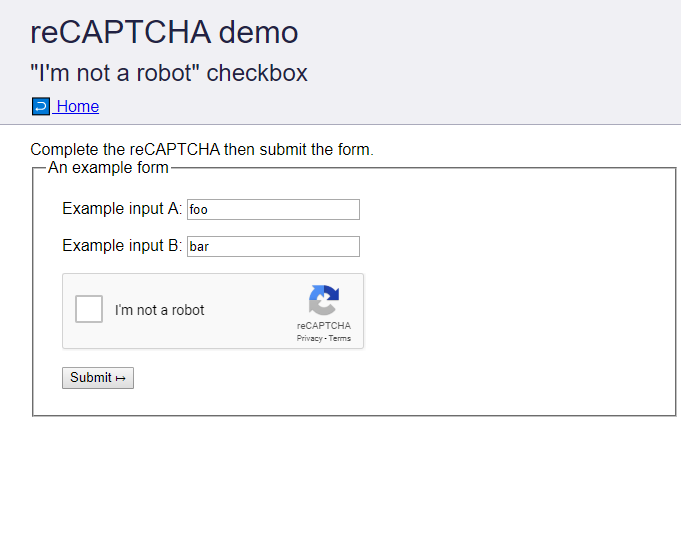The height and width of the screenshot is (539, 681).
Task: Open the Home link
Action: click(77, 106)
